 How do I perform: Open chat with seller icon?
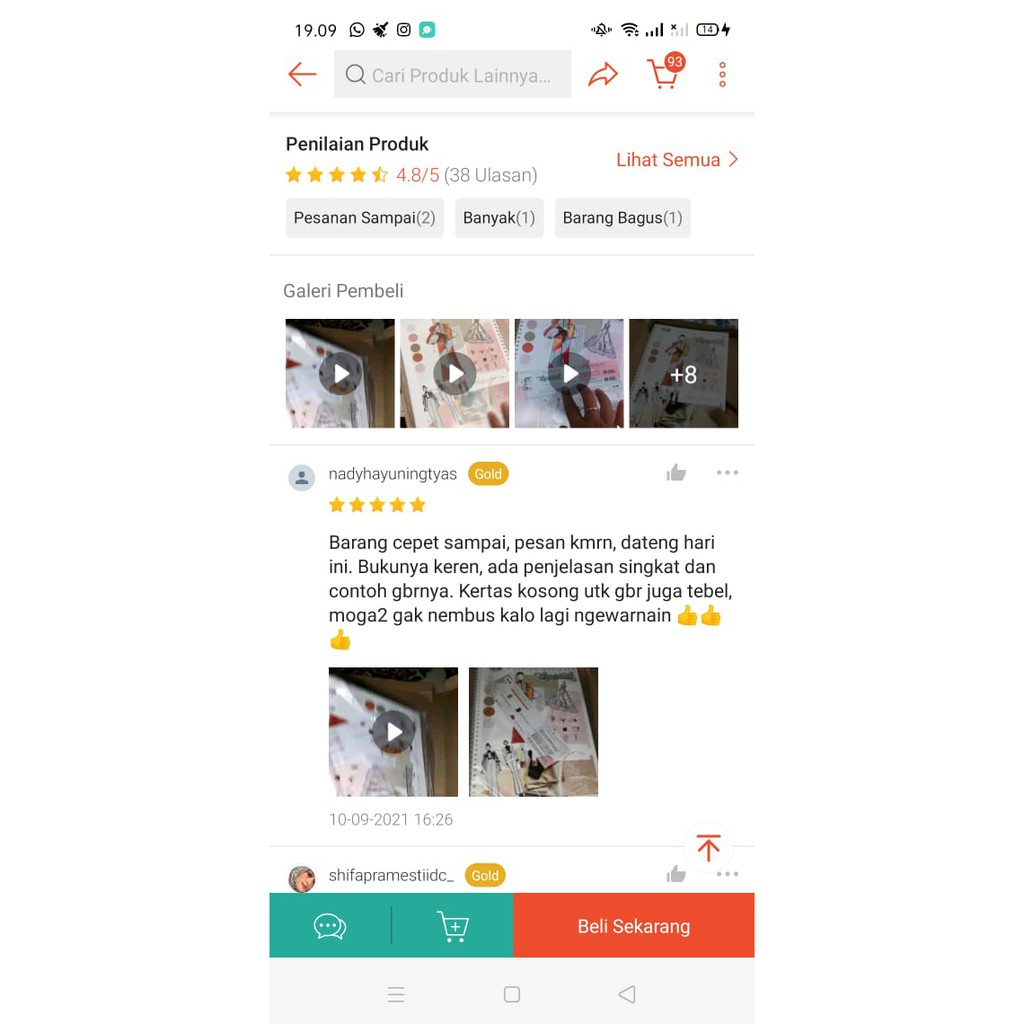pyautogui.click(x=330, y=925)
